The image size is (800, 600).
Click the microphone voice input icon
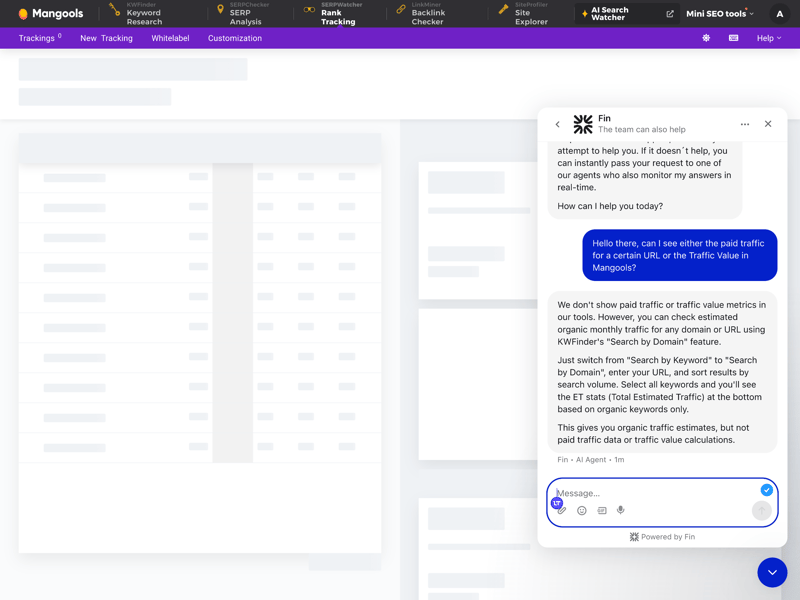[x=621, y=511]
